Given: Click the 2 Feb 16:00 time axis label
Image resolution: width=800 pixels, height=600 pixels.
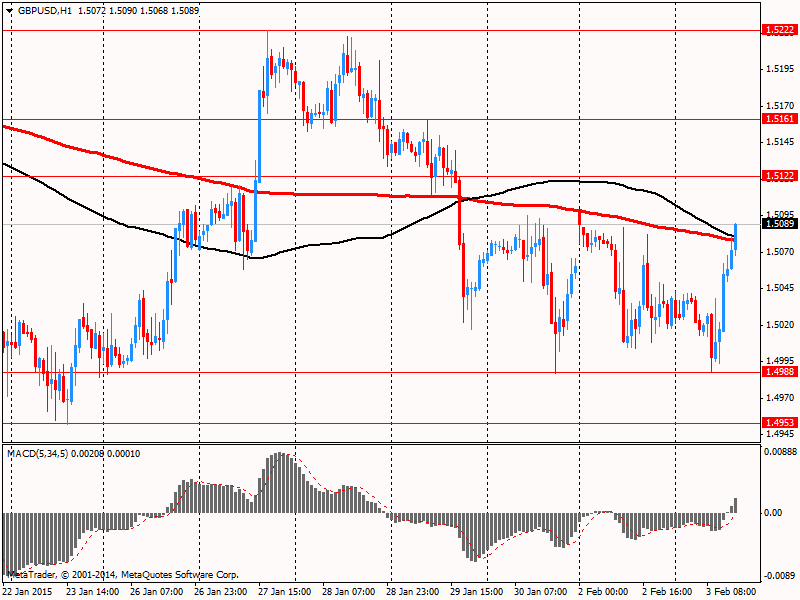Looking at the screenshot, I should pyautogui.click(x=668, y=592).
